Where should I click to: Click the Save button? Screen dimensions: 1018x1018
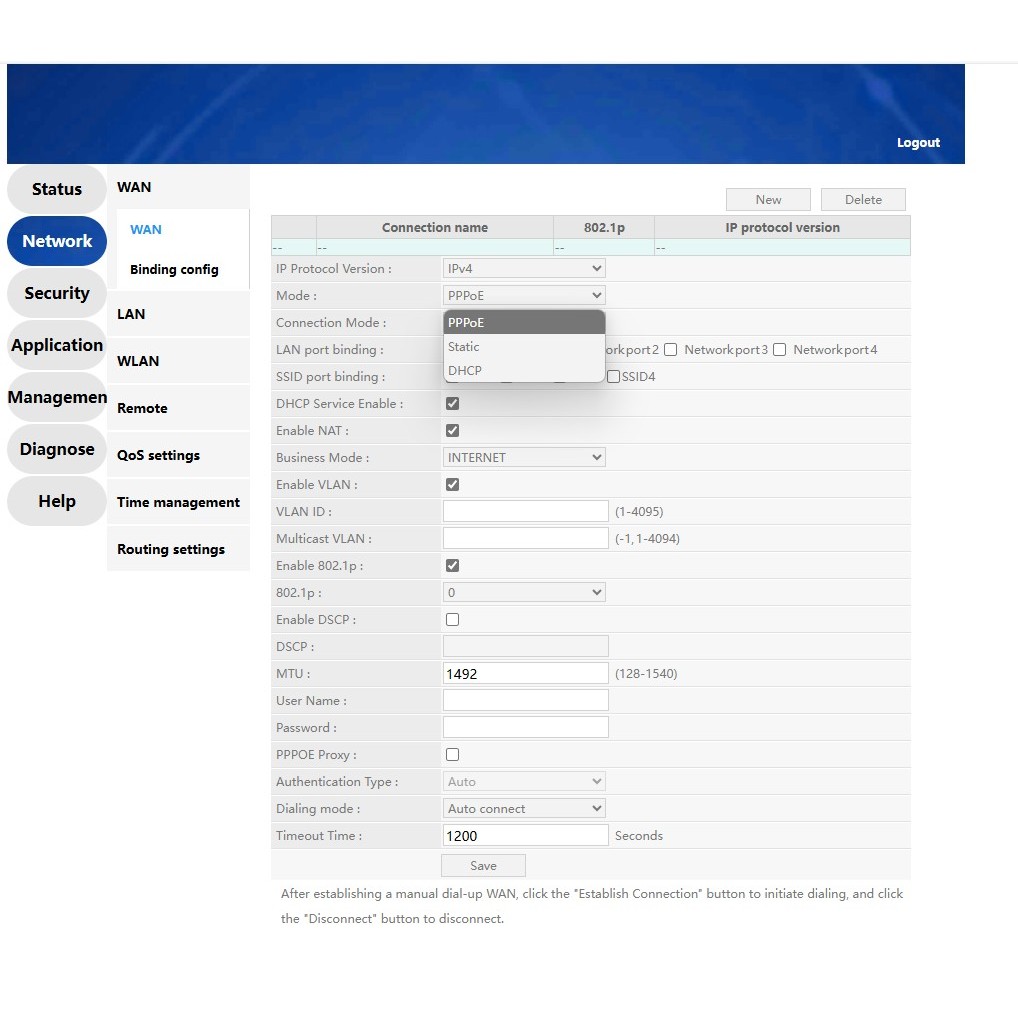pos(483,866)
